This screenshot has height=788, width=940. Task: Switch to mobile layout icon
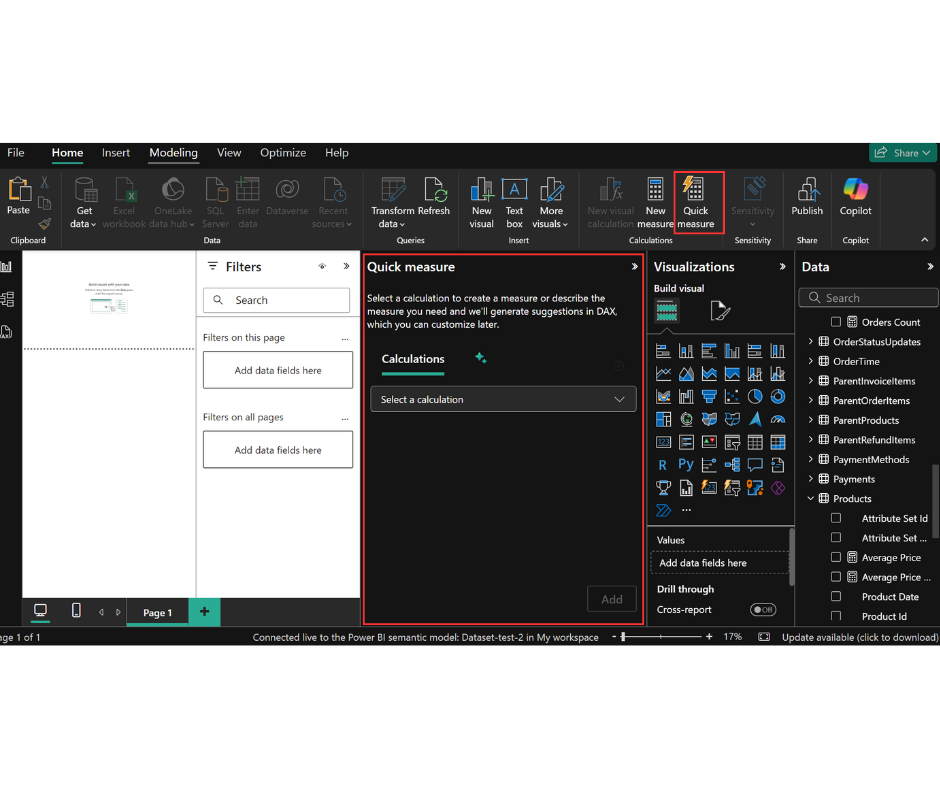pyautogui.click(x=76, y=610)
